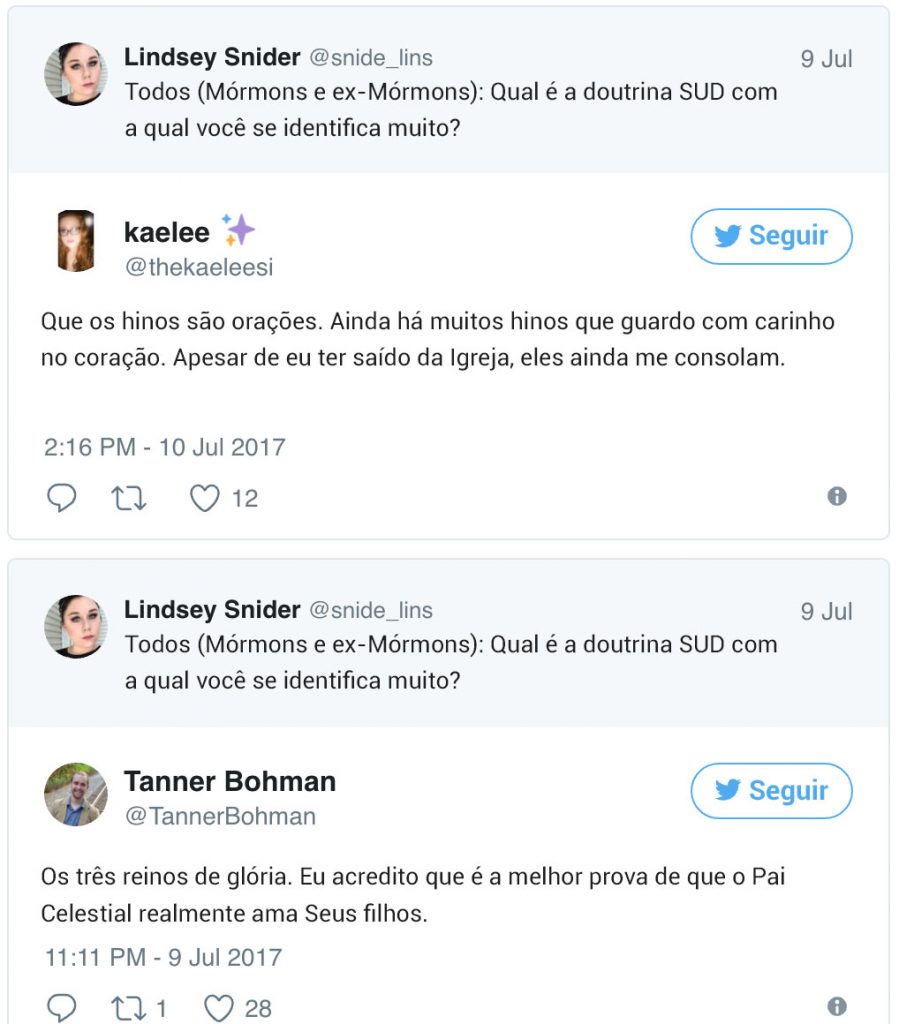Open Tanner Bohman's profile picture
This screenshot has width=899, height=1024.
point(76,795)
